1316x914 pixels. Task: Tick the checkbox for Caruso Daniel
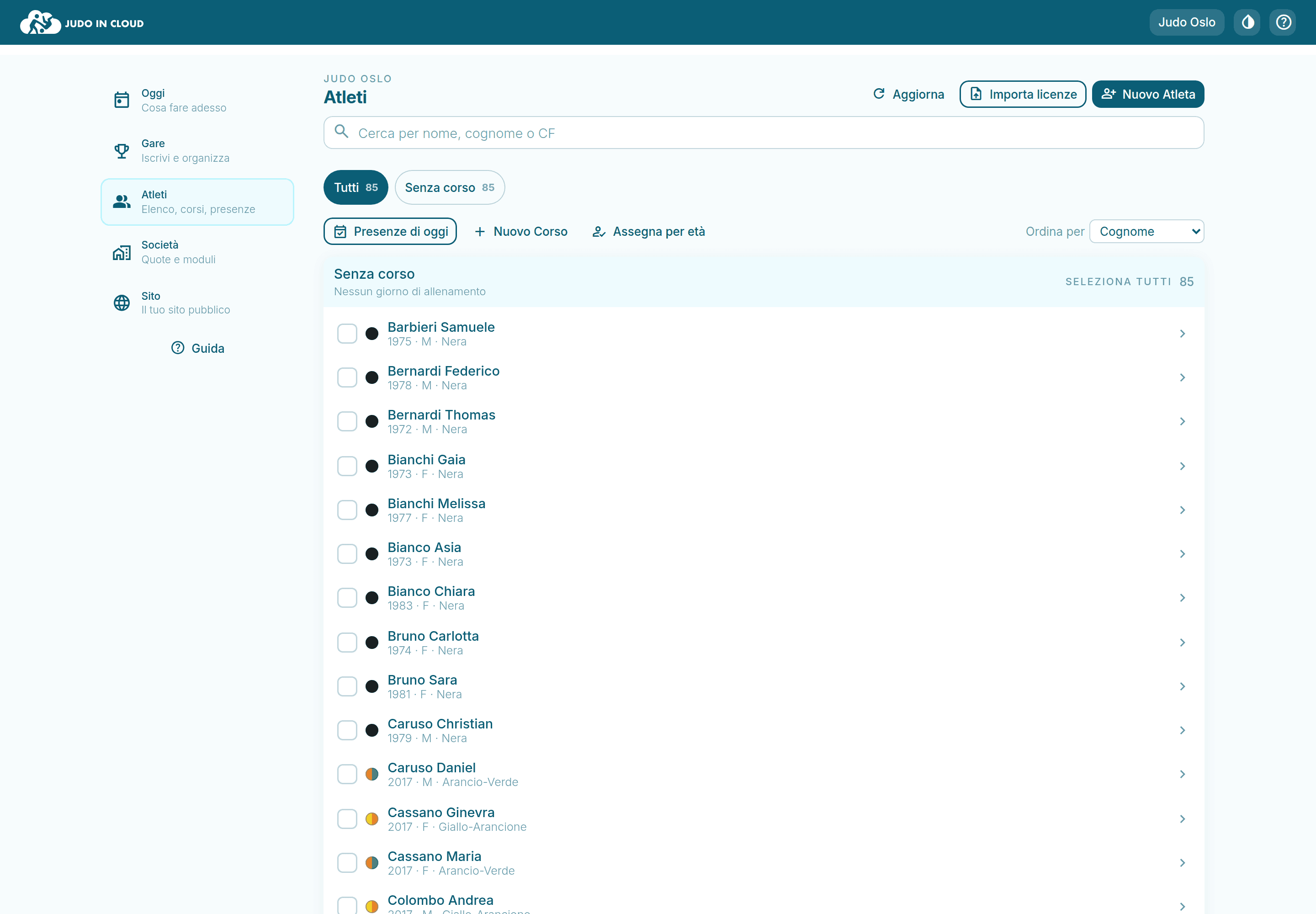click(x=347, y=774)
